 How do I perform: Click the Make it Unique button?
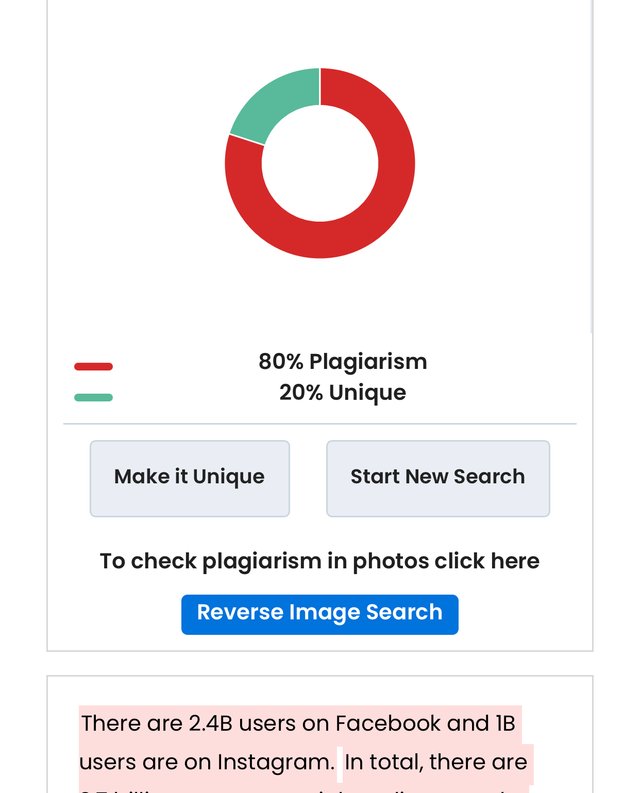pyautogui.click(x=189, y=478)
